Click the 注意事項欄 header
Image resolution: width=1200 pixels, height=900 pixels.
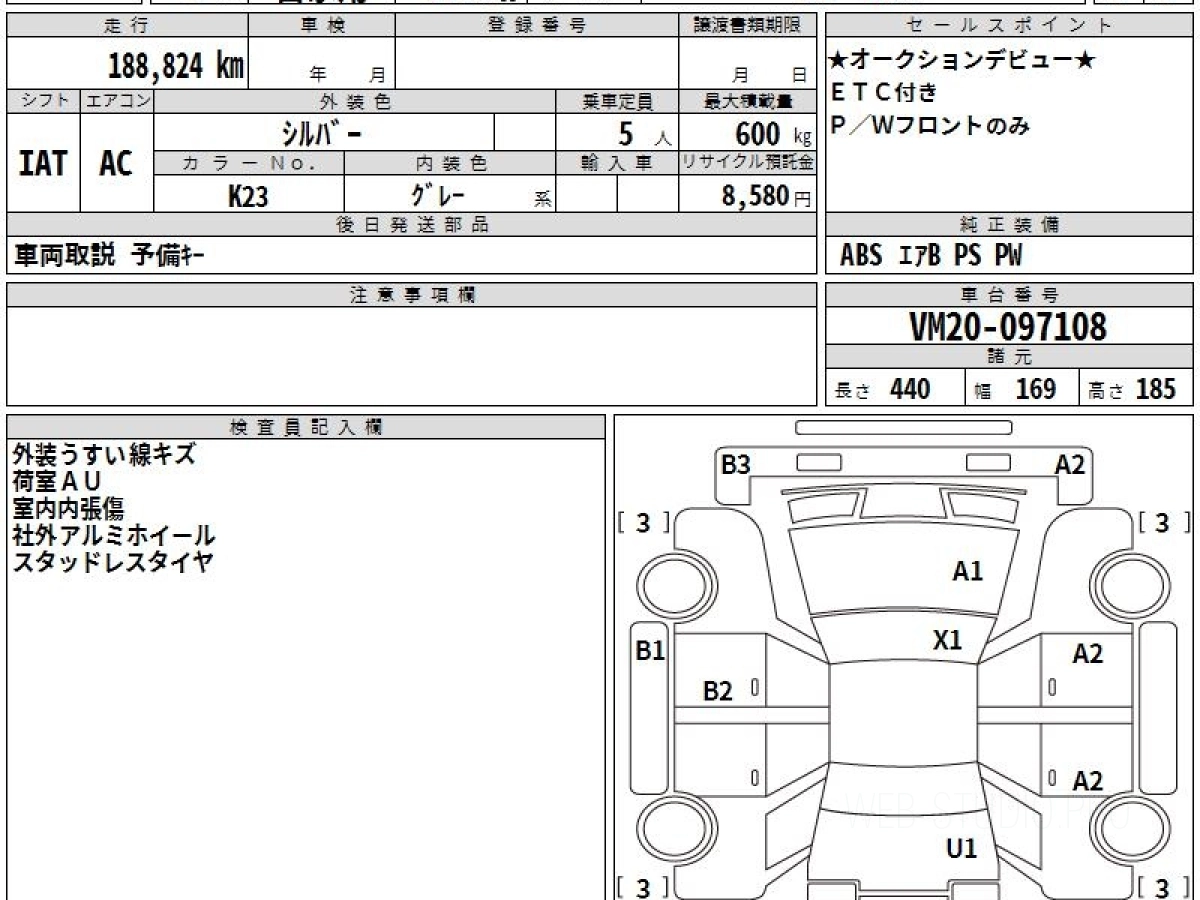(x=411, y=295)
